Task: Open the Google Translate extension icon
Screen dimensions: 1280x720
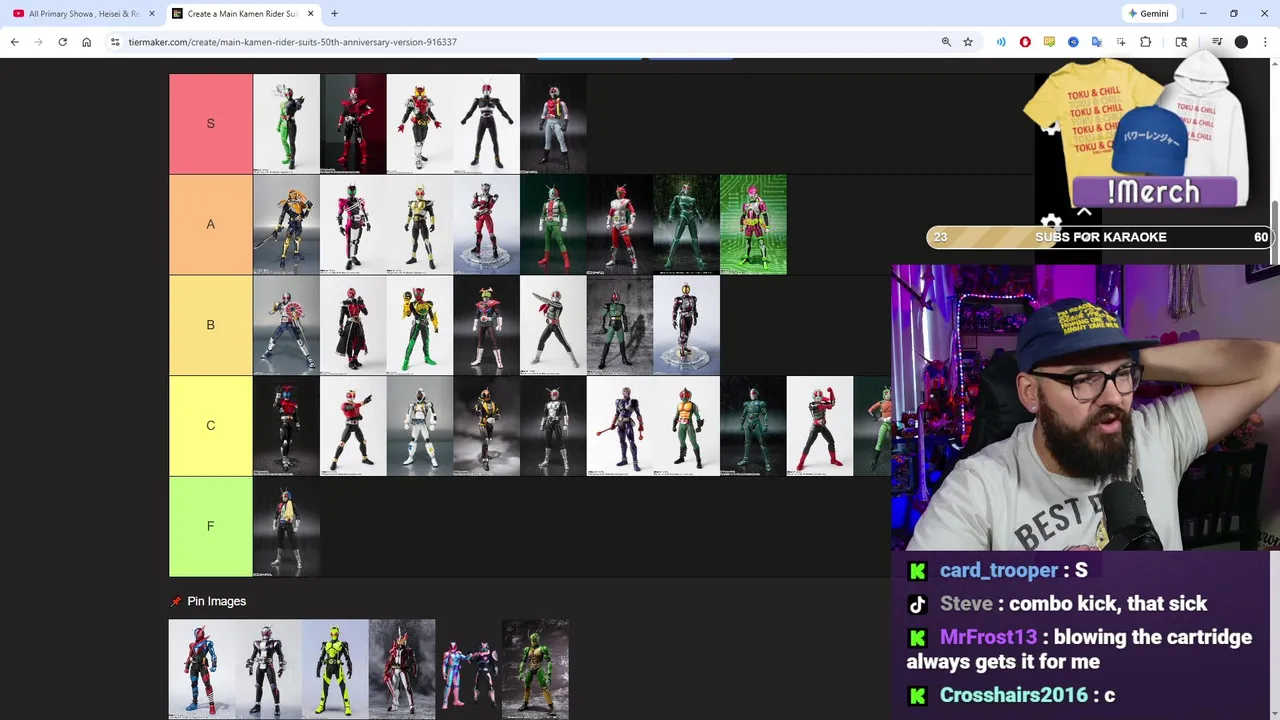Action: tap(1097, 42)
